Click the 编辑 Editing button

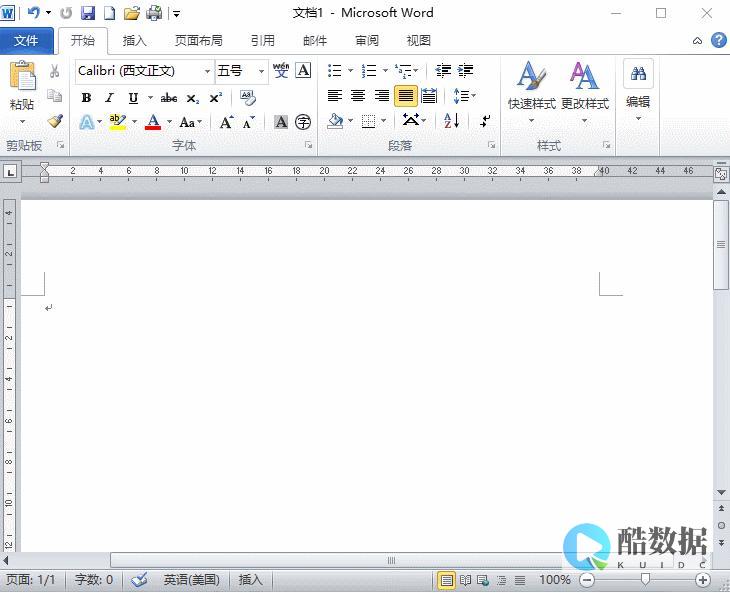click(638, 90)
